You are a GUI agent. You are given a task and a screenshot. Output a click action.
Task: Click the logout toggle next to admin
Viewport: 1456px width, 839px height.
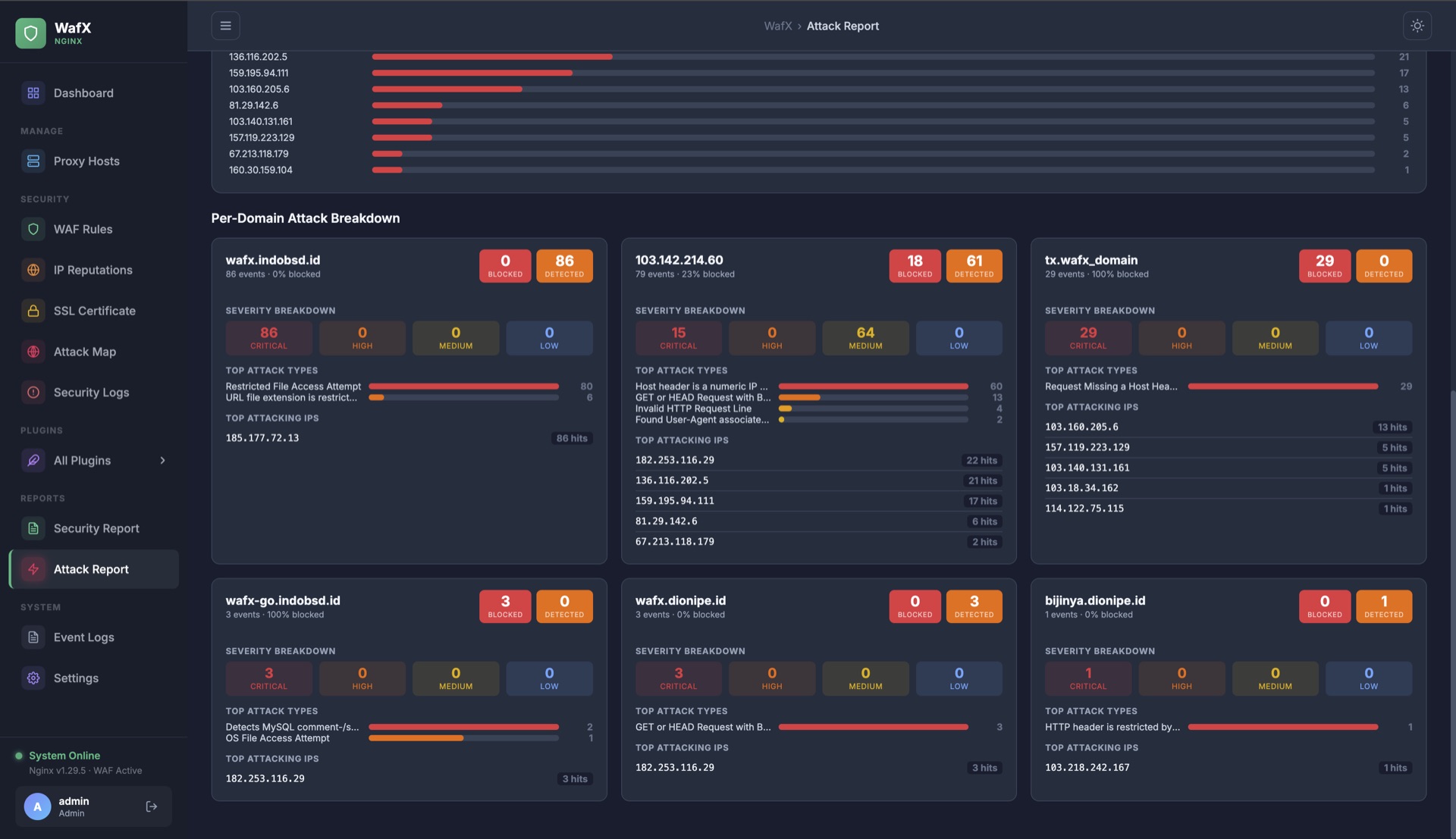(x=151, y=806)
